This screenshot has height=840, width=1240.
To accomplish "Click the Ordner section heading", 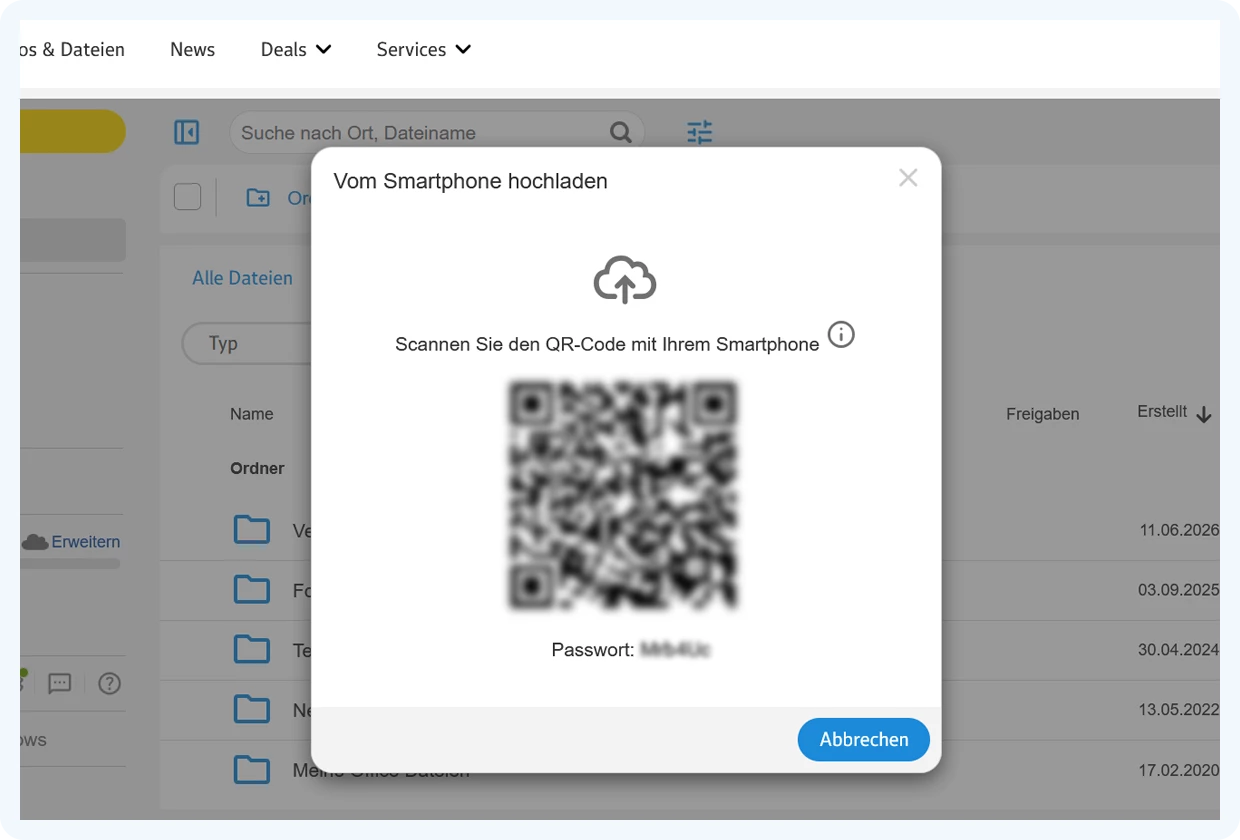I will pyautogui.click(x=257, y=468).
